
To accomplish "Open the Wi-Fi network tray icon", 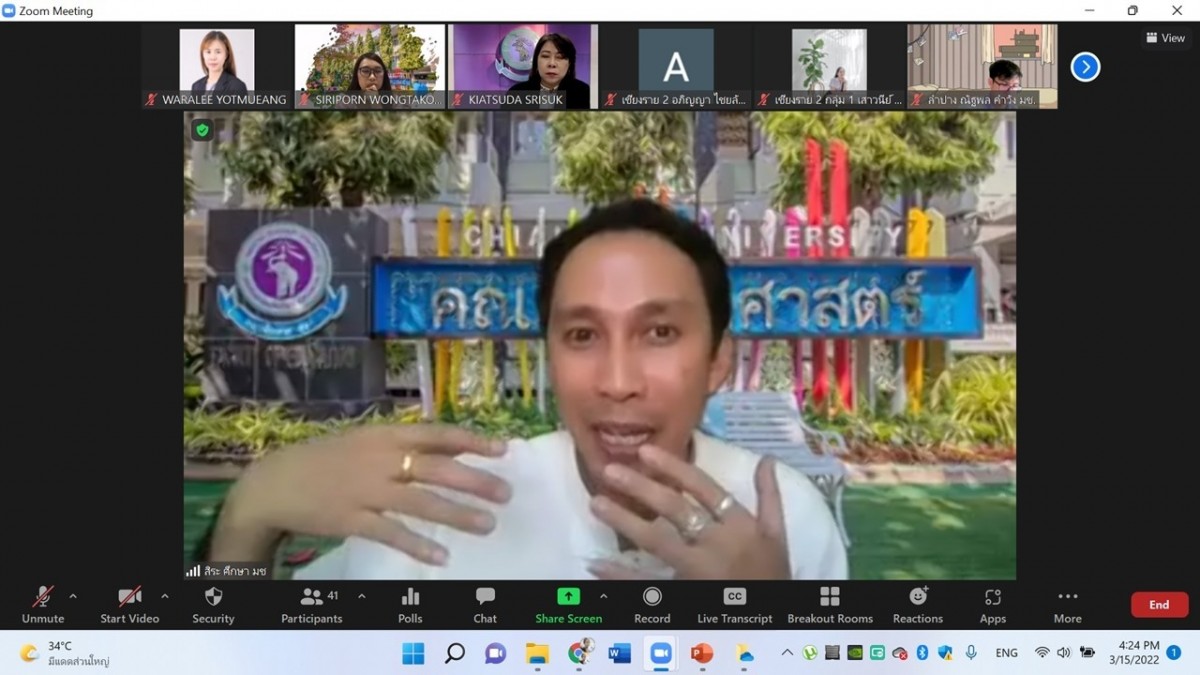I will 1042,653.
